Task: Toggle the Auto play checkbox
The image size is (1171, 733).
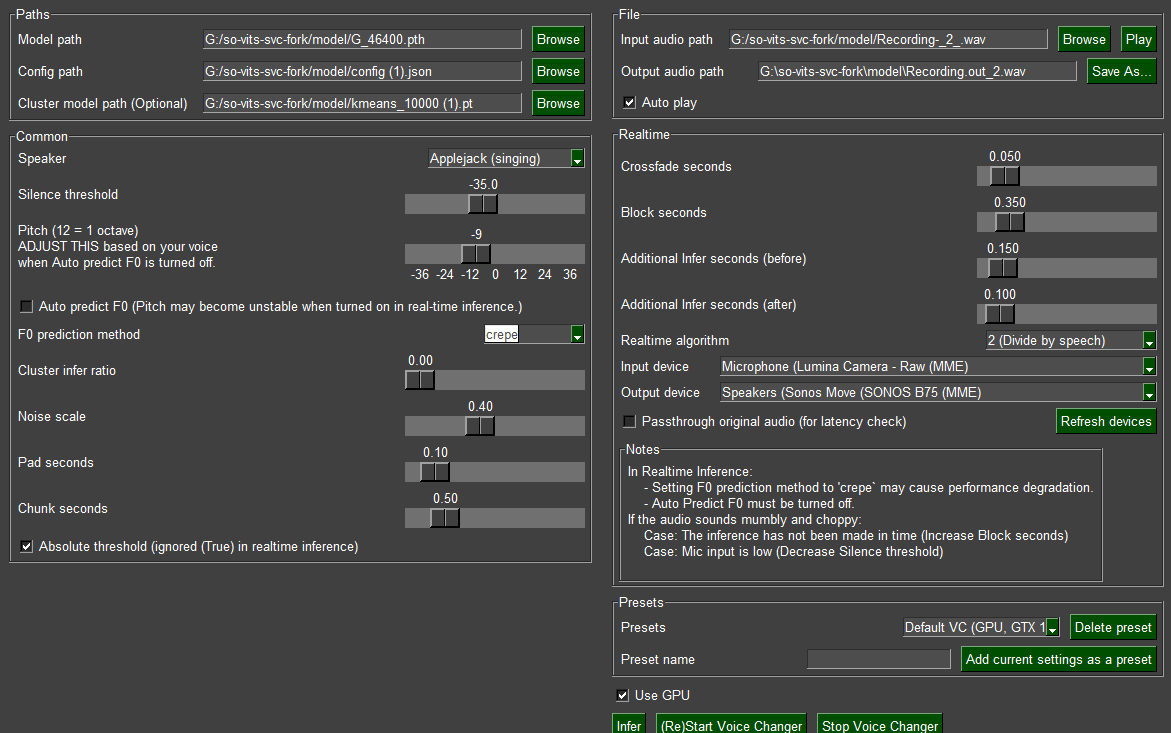Action: (x=630, y=102)
